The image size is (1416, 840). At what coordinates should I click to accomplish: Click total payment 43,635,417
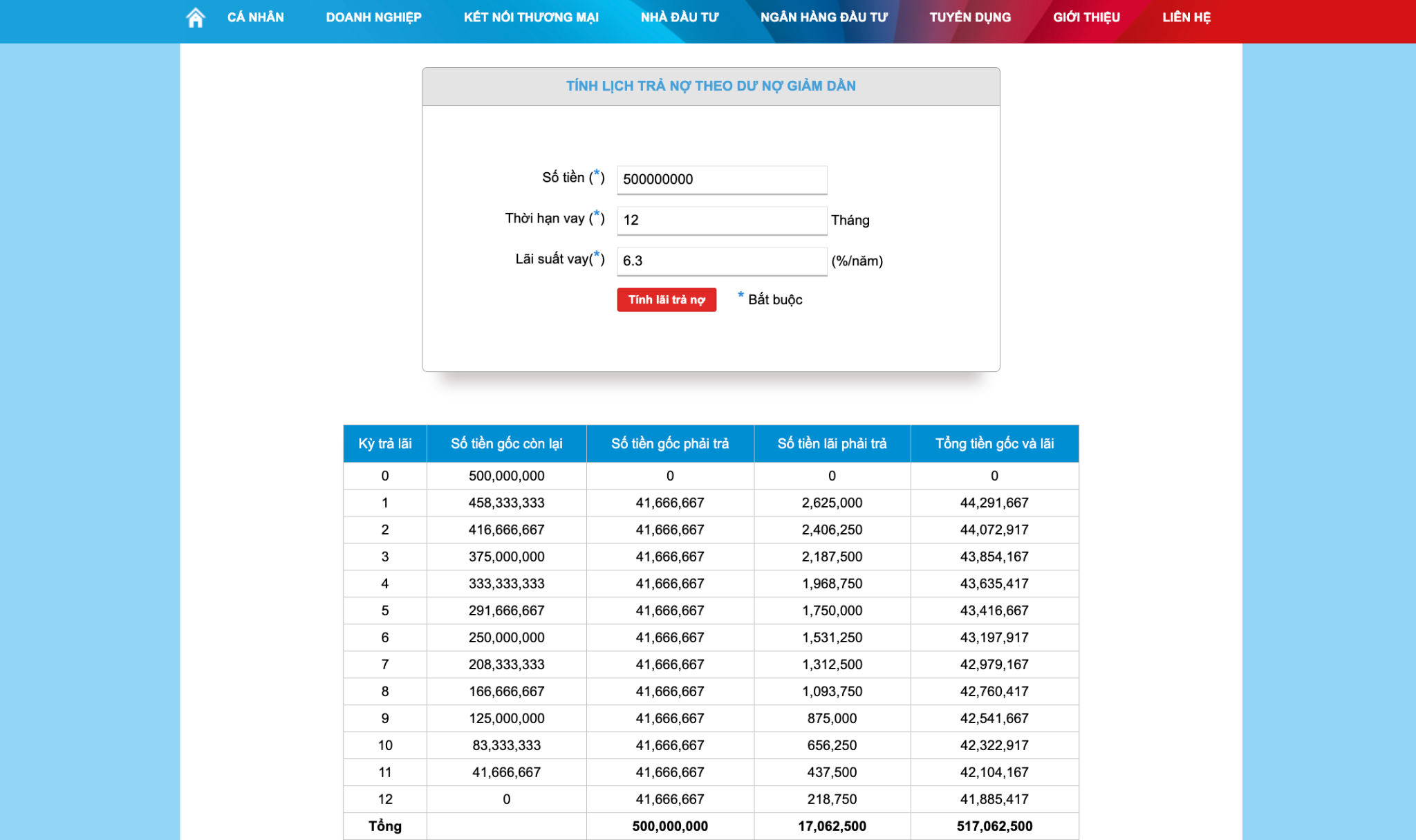click(x=994, y=584)
